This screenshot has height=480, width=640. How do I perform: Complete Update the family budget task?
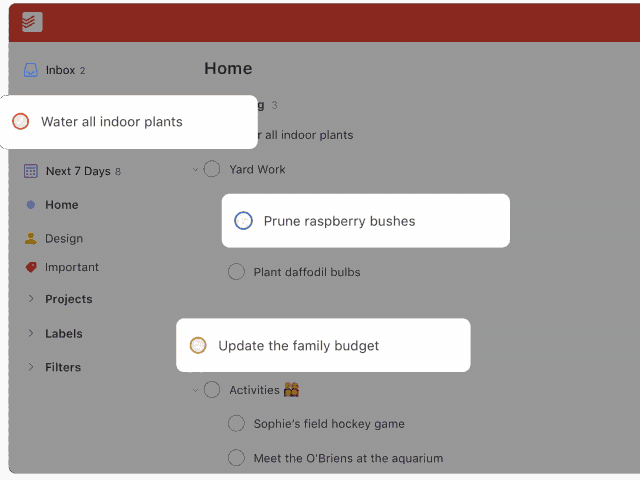pos(198,345)
